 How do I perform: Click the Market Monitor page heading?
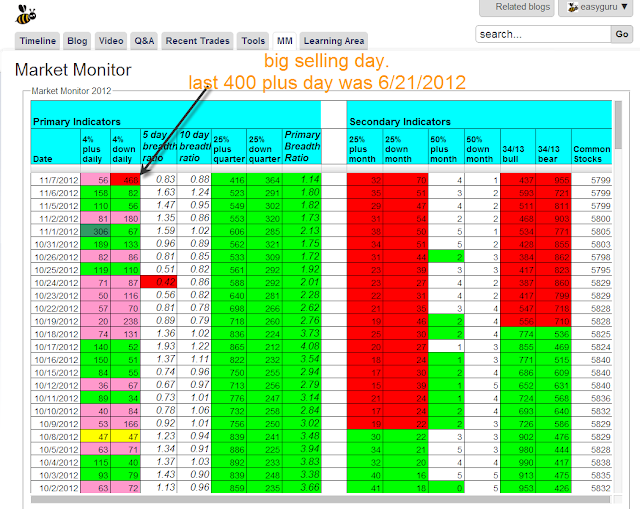pyautogui.click(x=73, y=70)
